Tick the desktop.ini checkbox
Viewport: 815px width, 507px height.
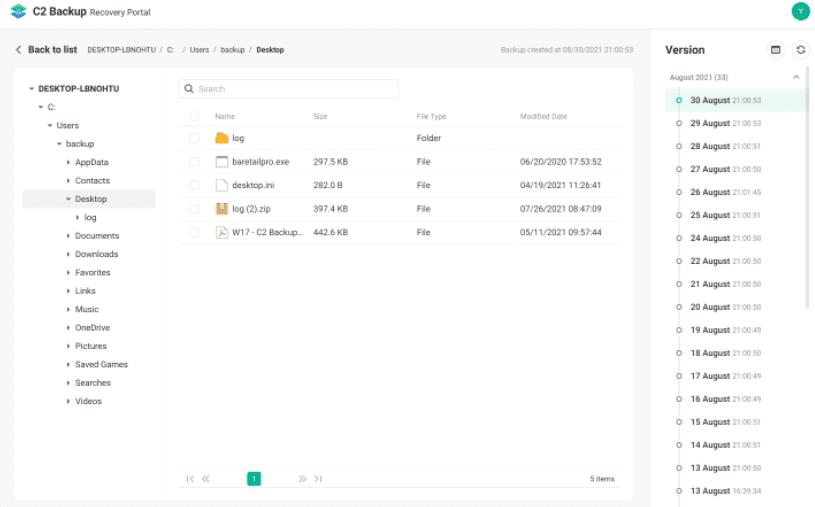coord(194,185)
